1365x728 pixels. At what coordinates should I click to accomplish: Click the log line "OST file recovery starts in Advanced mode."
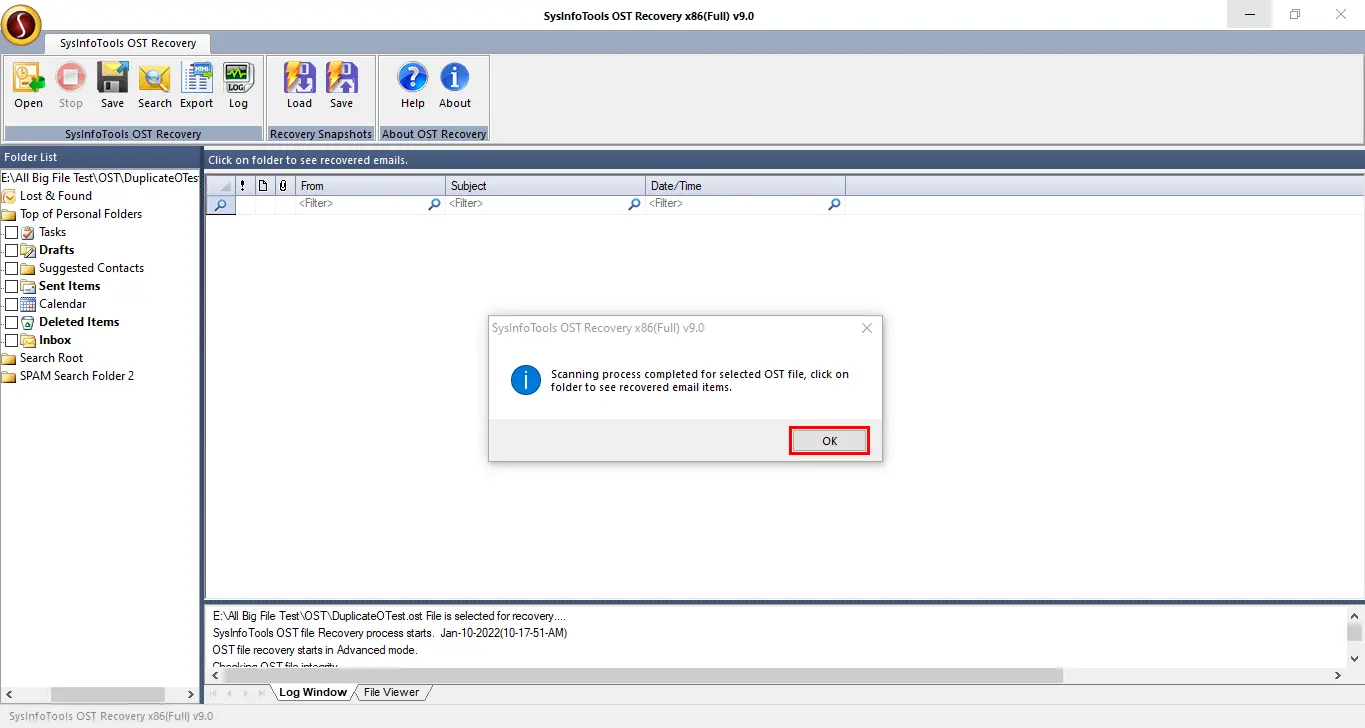(315, 650)
